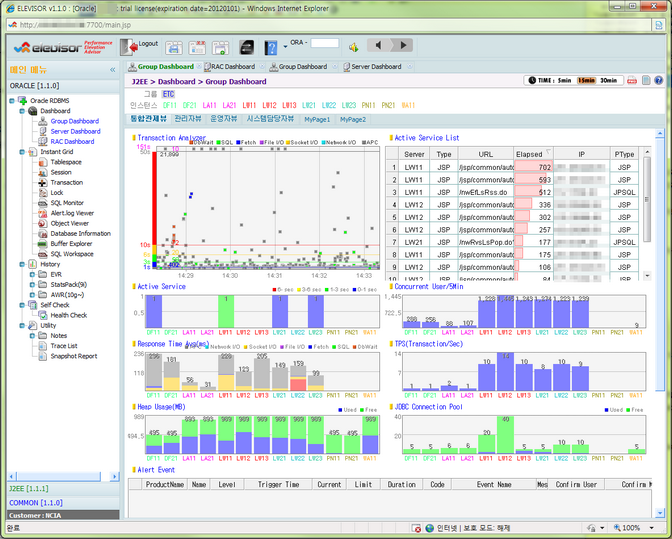Select the 15min time range
Screen dimensions: 672x539
coord(586,80)
